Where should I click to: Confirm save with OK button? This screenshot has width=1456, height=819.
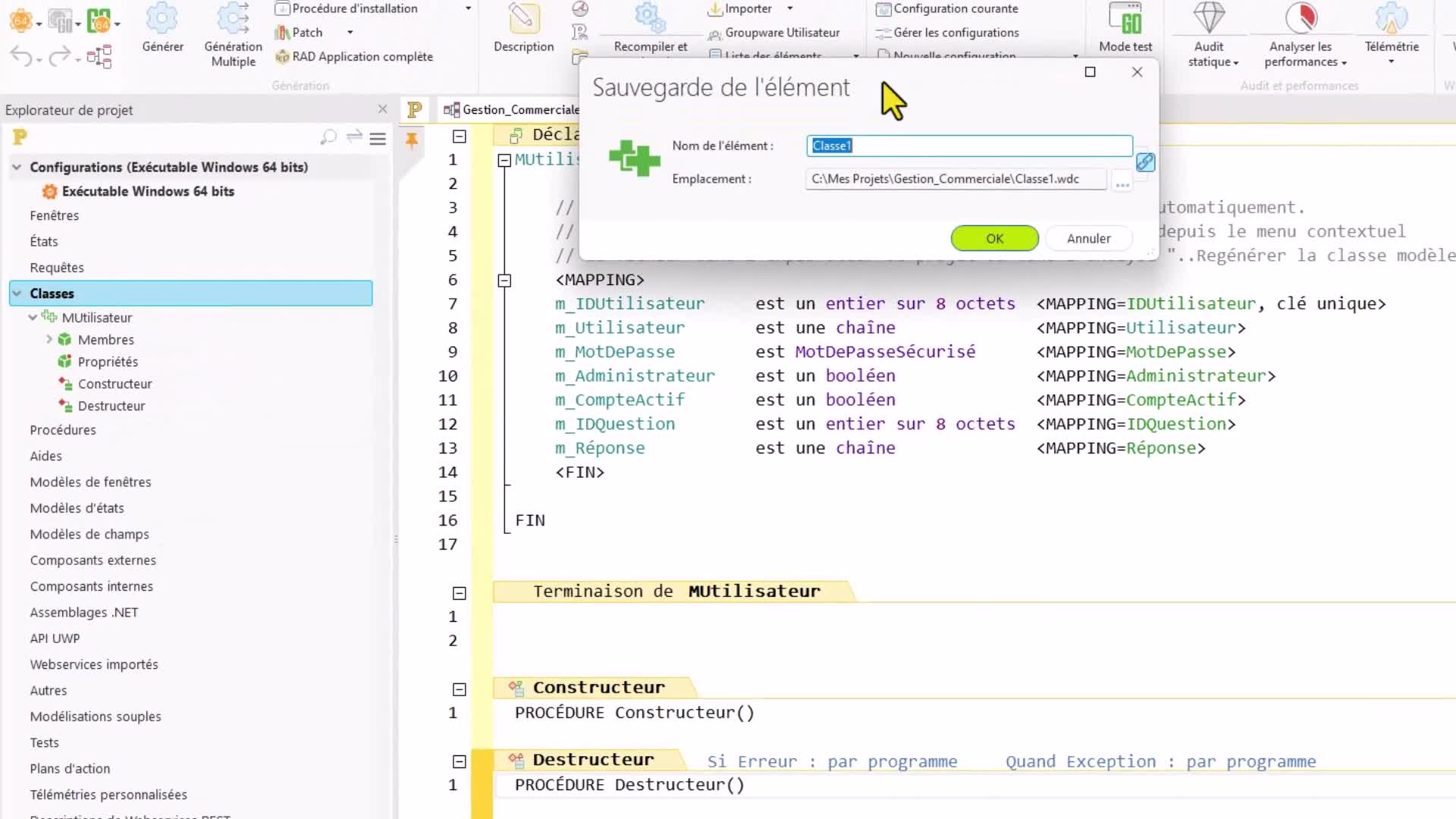[x=994, y=238]
